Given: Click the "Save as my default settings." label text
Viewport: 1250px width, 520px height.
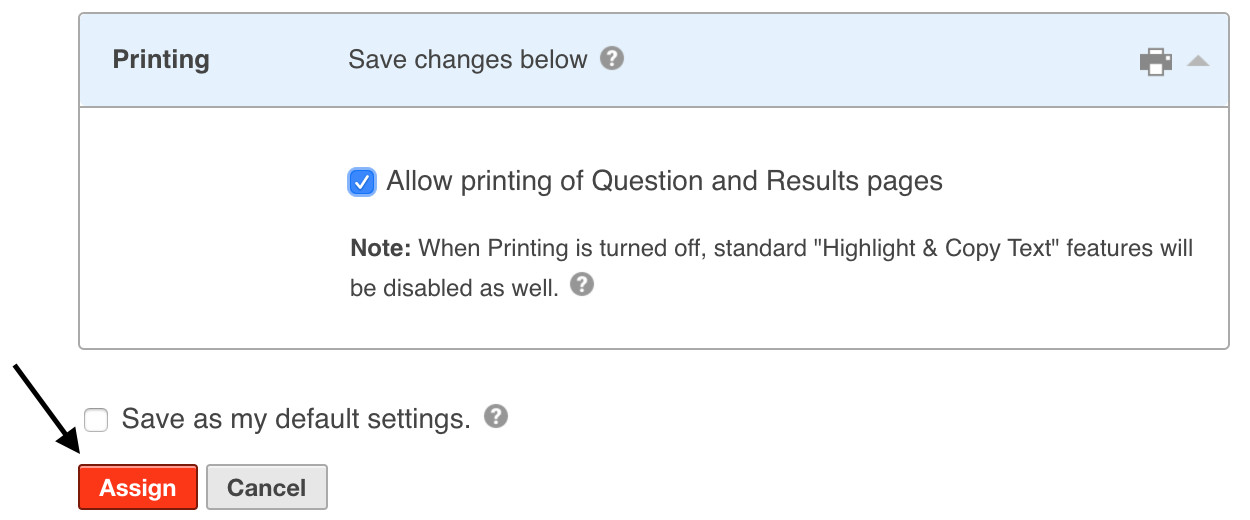Looking at the screenshot, I should [296, 418].
